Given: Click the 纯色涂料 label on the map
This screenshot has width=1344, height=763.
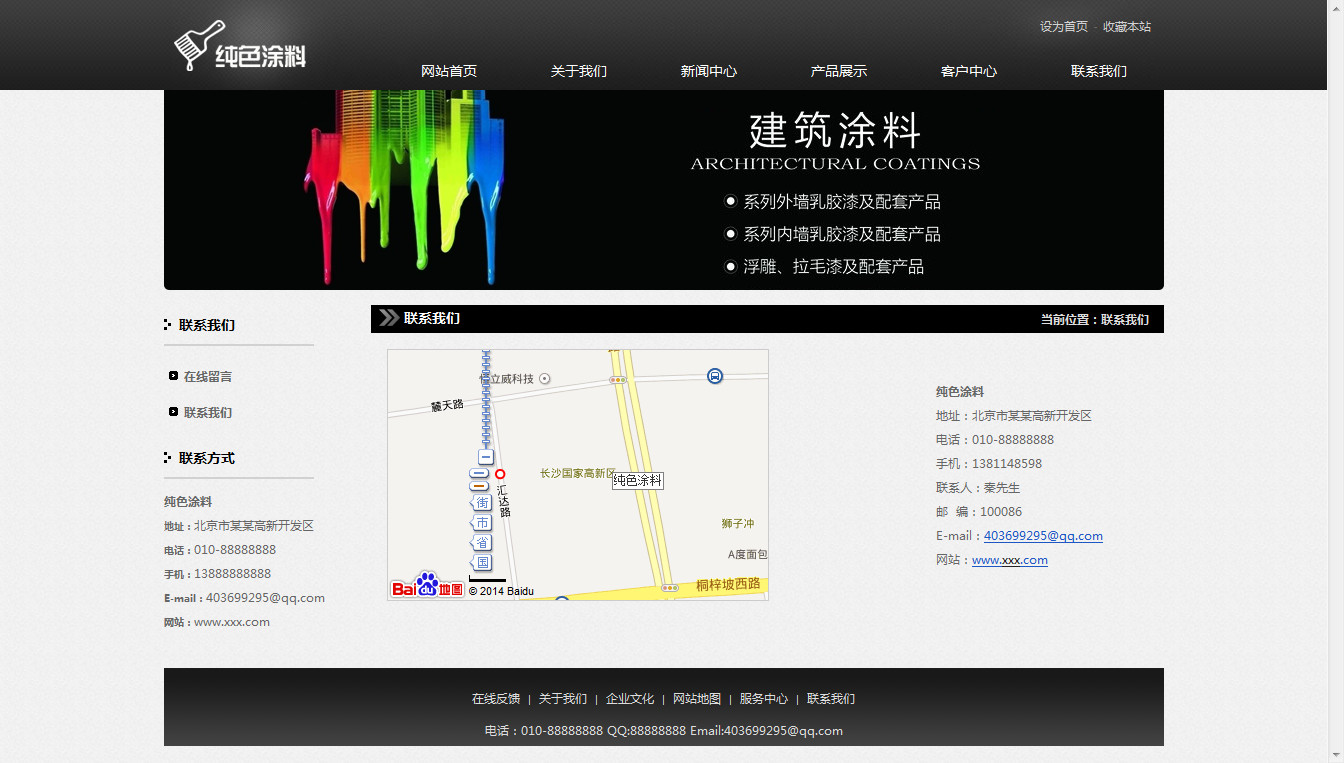Looking at the screenshot, I should (638, 481).
